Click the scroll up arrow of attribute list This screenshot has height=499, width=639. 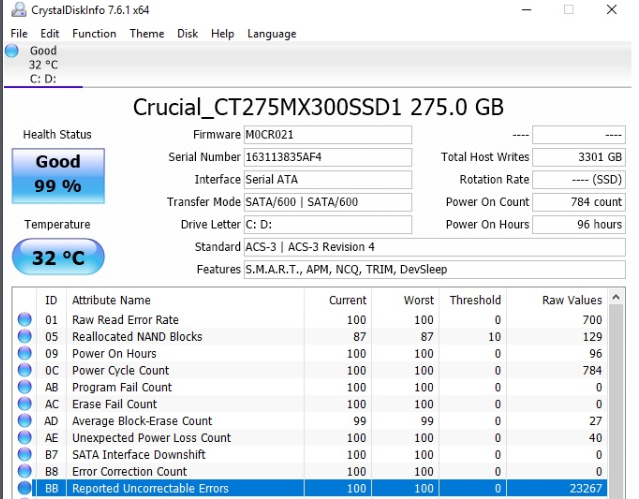coord(616,297)
